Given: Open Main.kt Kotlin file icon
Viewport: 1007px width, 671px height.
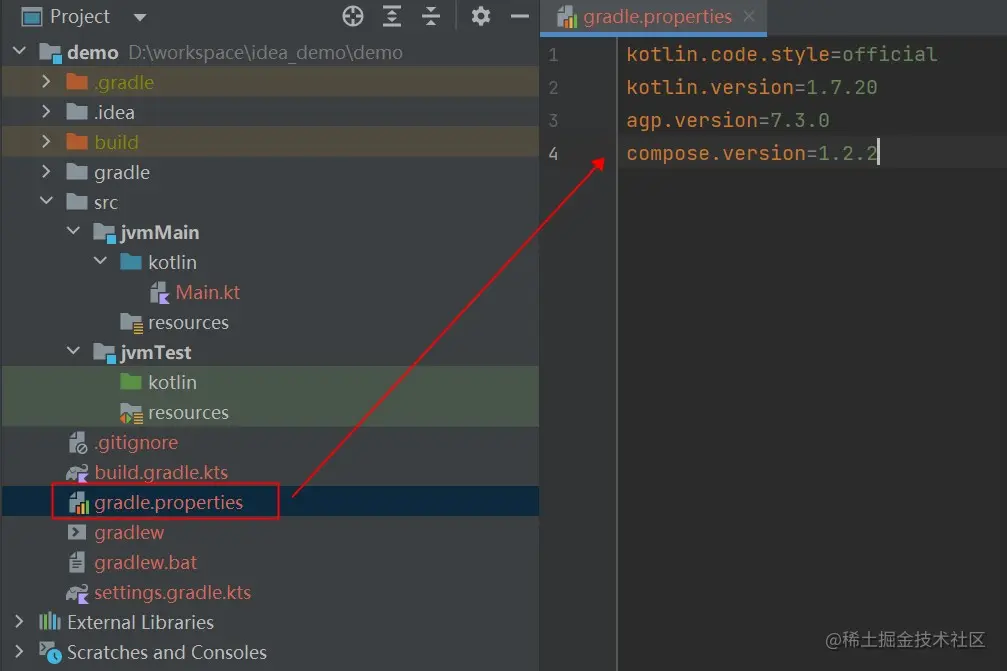Looking at the screenshot, I should pyautogui.click(x=159, y=293).
